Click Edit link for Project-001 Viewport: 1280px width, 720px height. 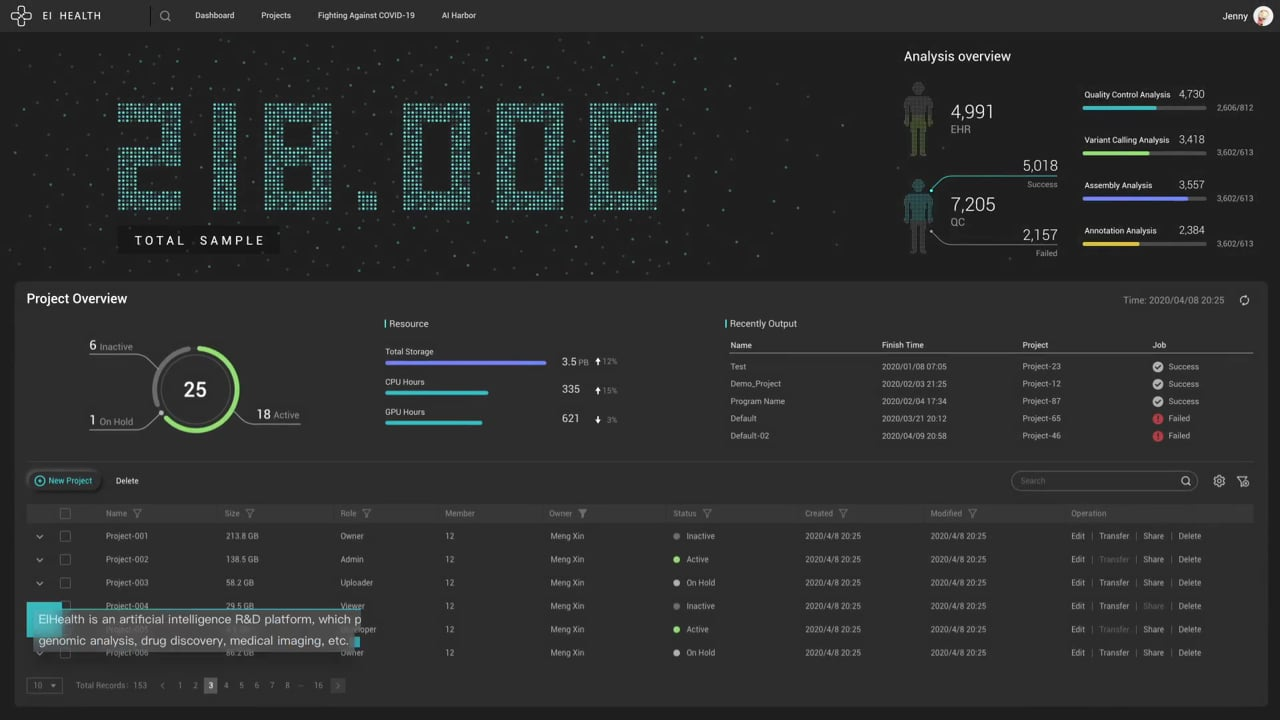coord(1077,536)
